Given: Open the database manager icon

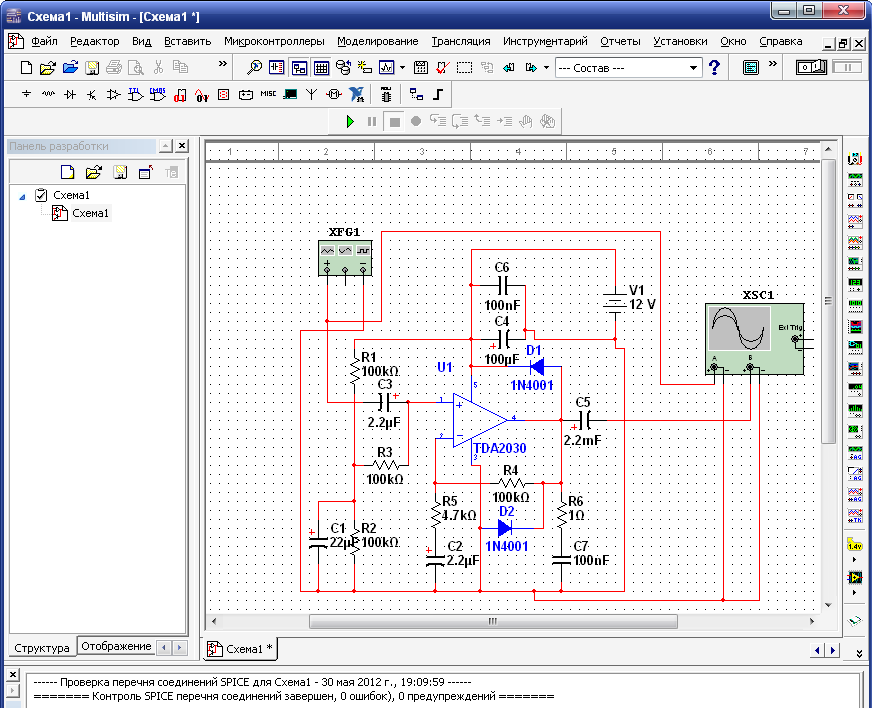Looking at the screenshot, I should (x=344, y=68).
